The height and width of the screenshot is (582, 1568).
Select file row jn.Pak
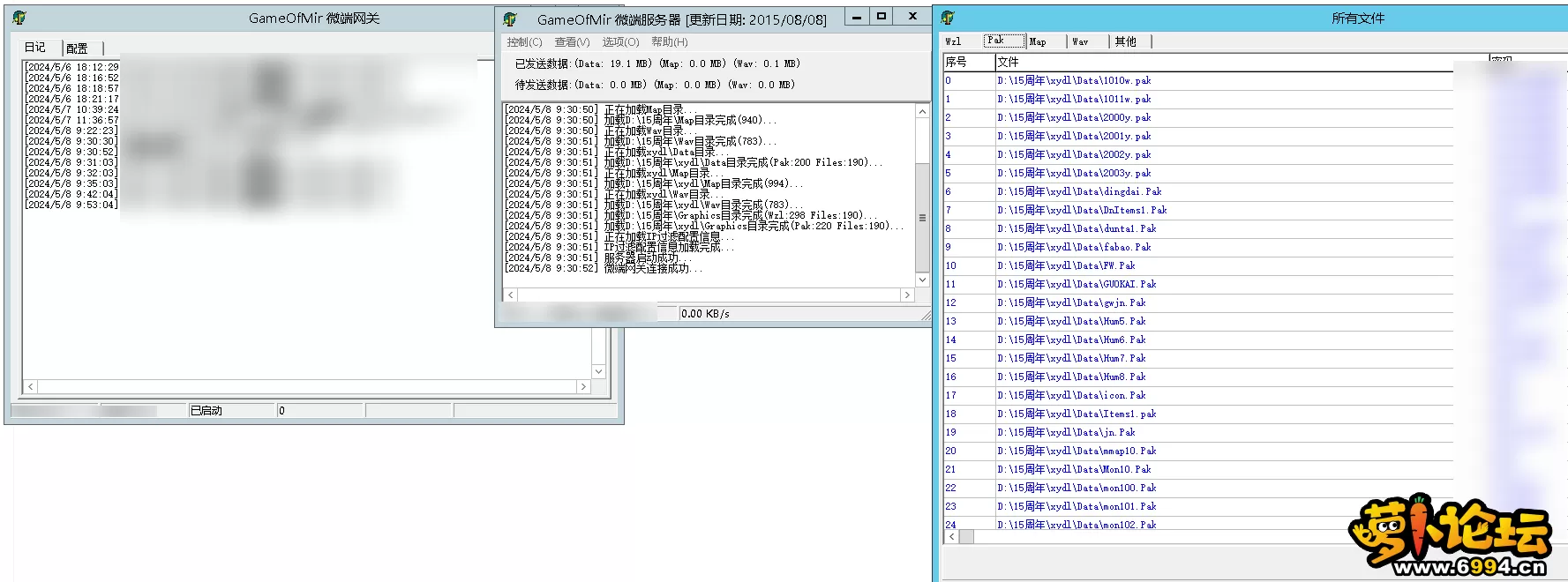(1198, 432)
